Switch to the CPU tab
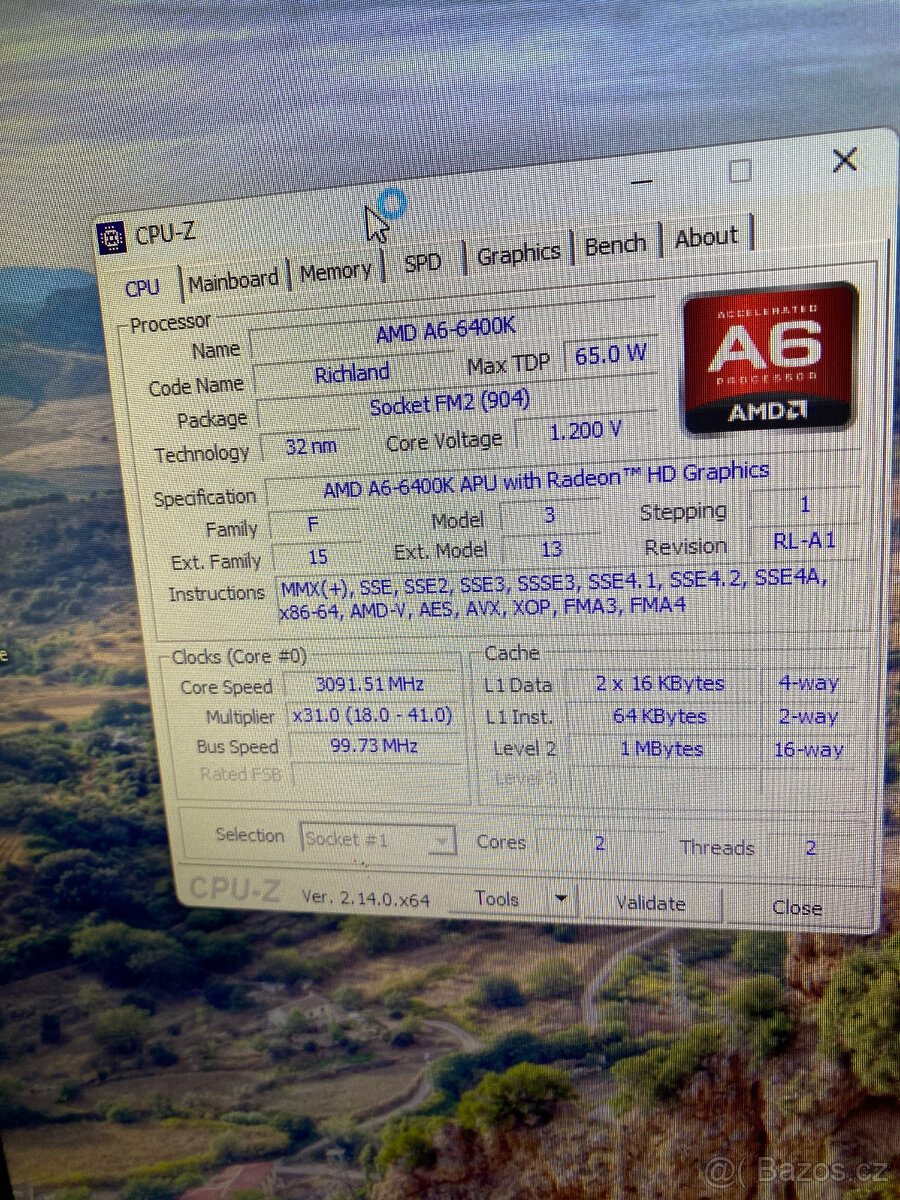 pyautogui.click(x=142, y=288)
